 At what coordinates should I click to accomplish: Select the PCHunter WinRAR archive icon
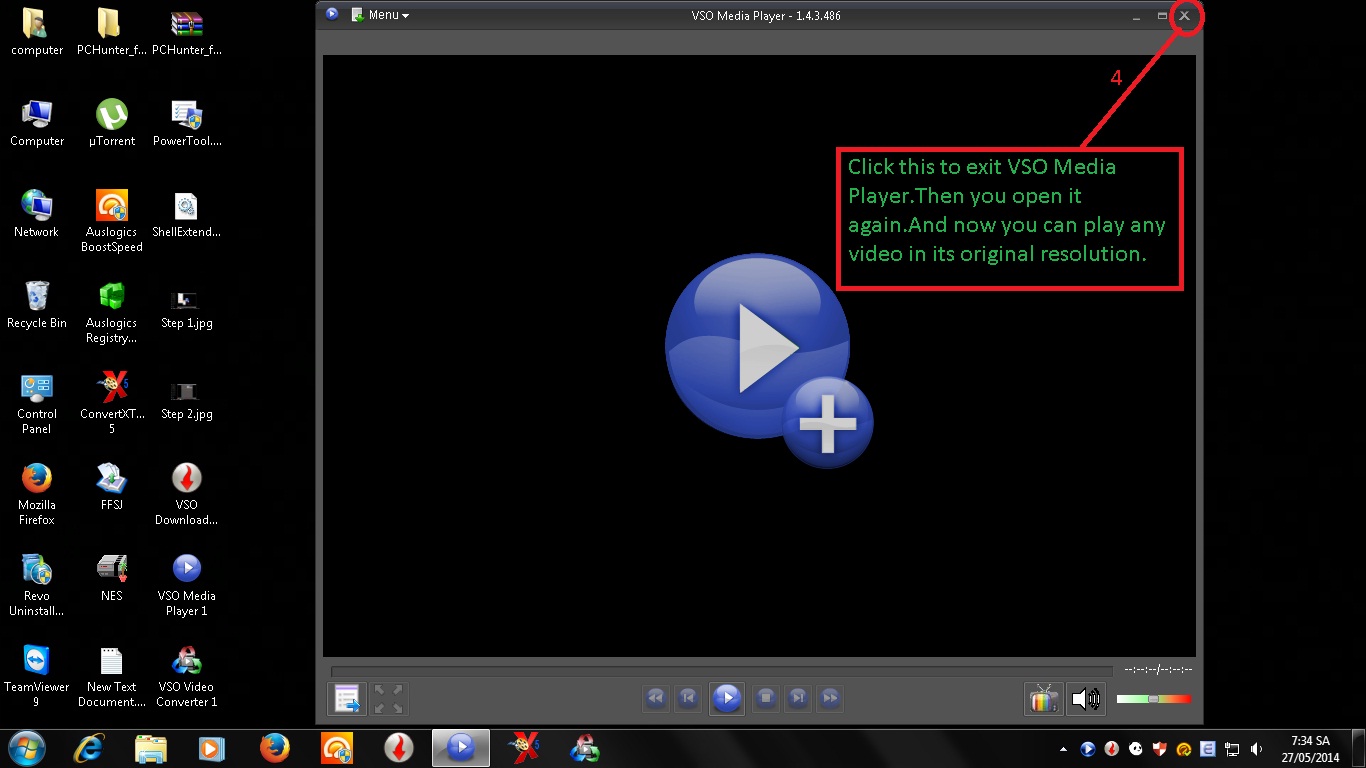[x=187, y=31]
